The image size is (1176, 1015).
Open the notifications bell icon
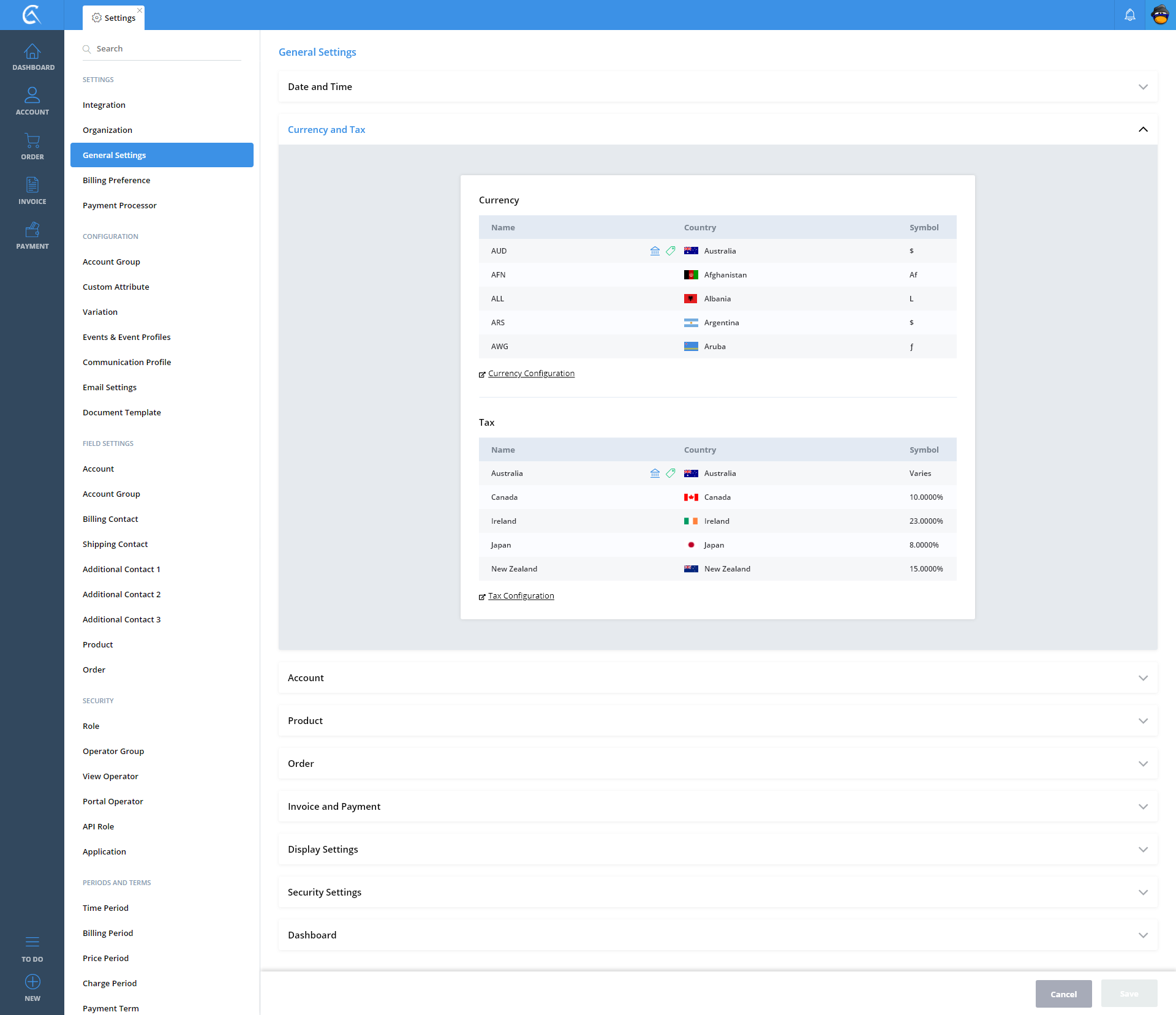pos(1129,15)
